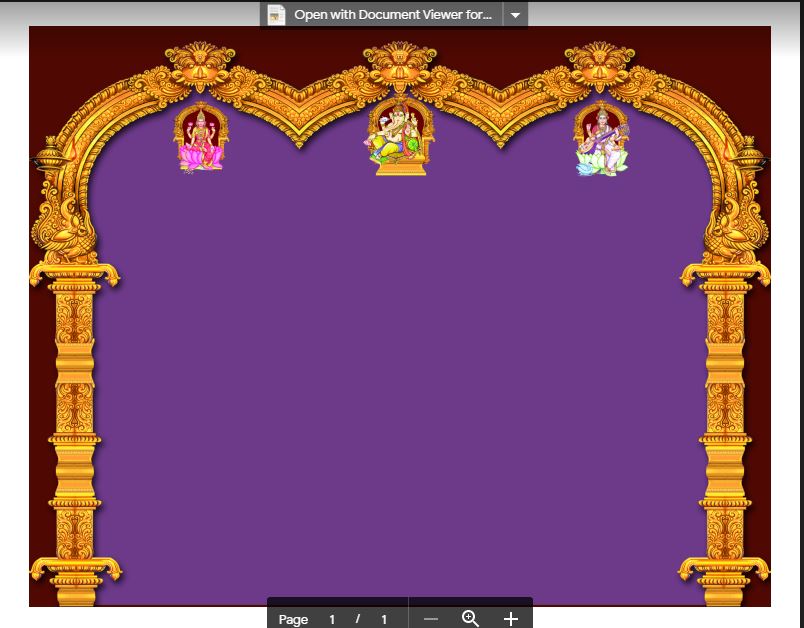The width and height of the screenshot is (804, 628).
Task: Click the document file icon in header
Action: [276, 15]
